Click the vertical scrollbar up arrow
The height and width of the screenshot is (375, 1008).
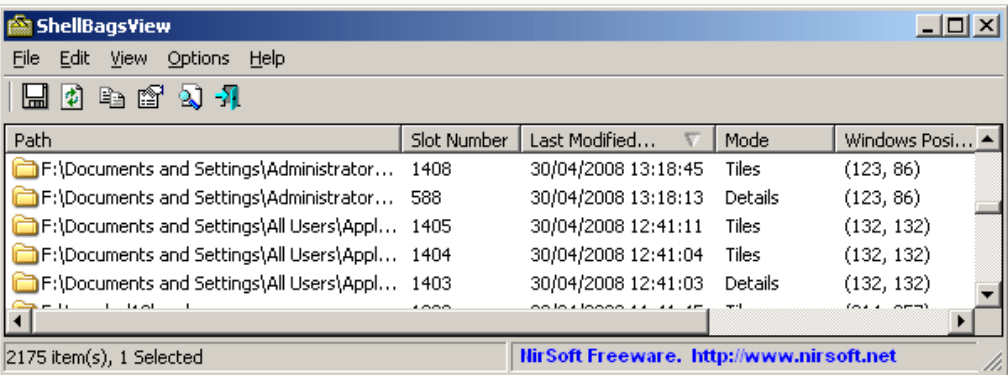pyautogui.click(x=987, y=138)
